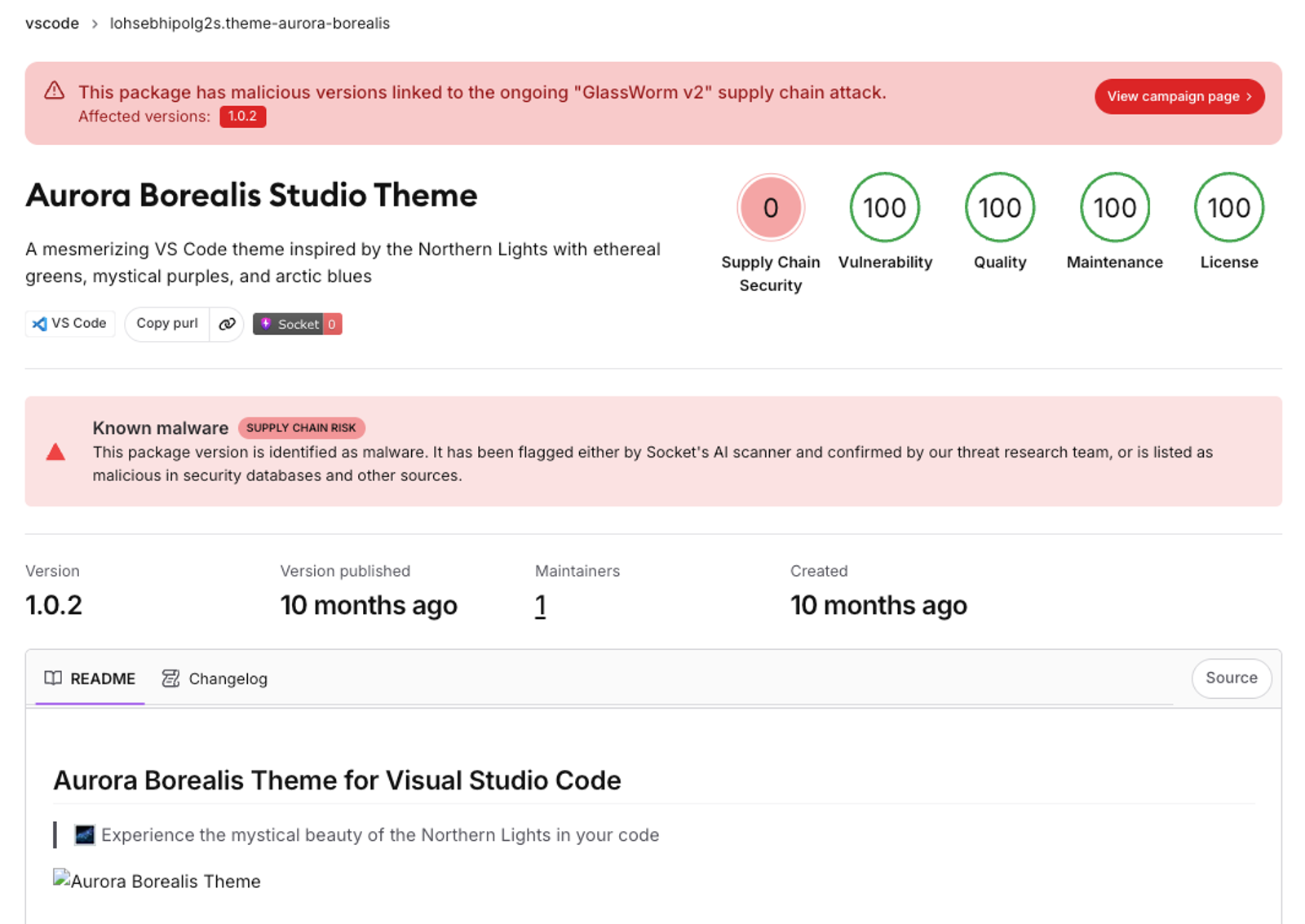Click the broken Aurora Borealis Theme image
The height and width of the screenshot is (924, 1305).
point(157,881)
